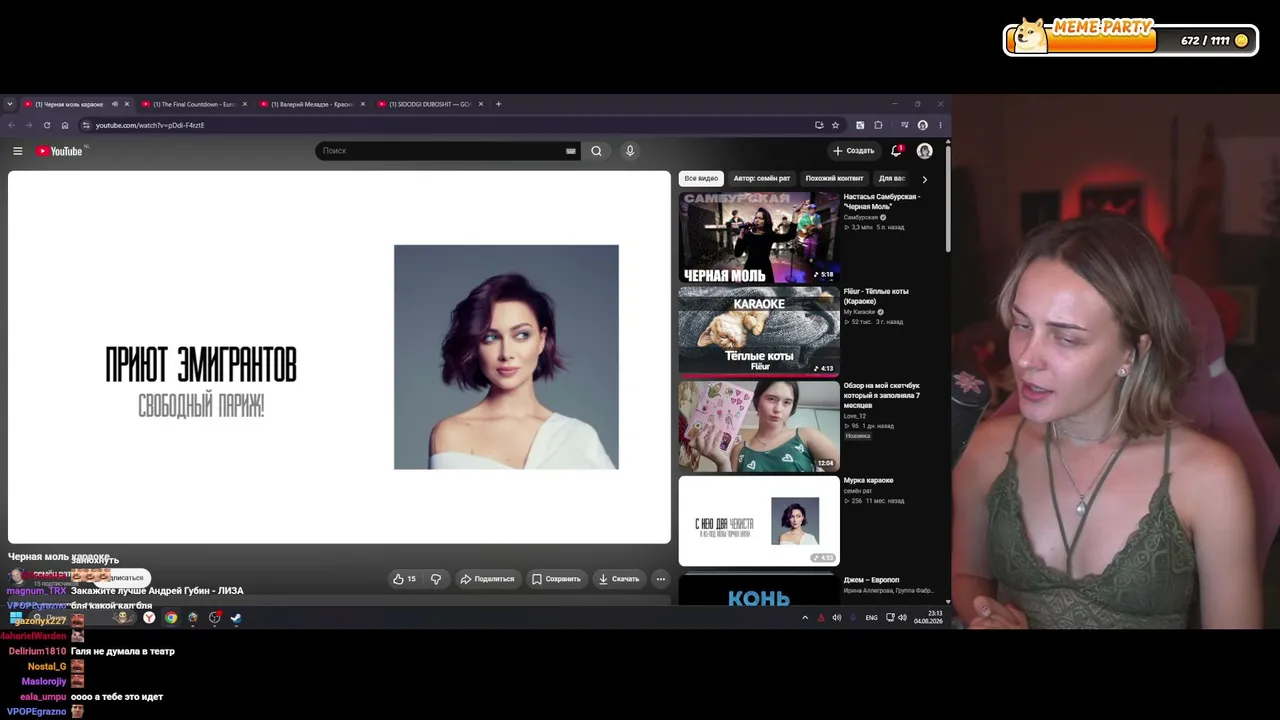View site information in the address bar
1280x720 pixels.
(x=86, y=125)
